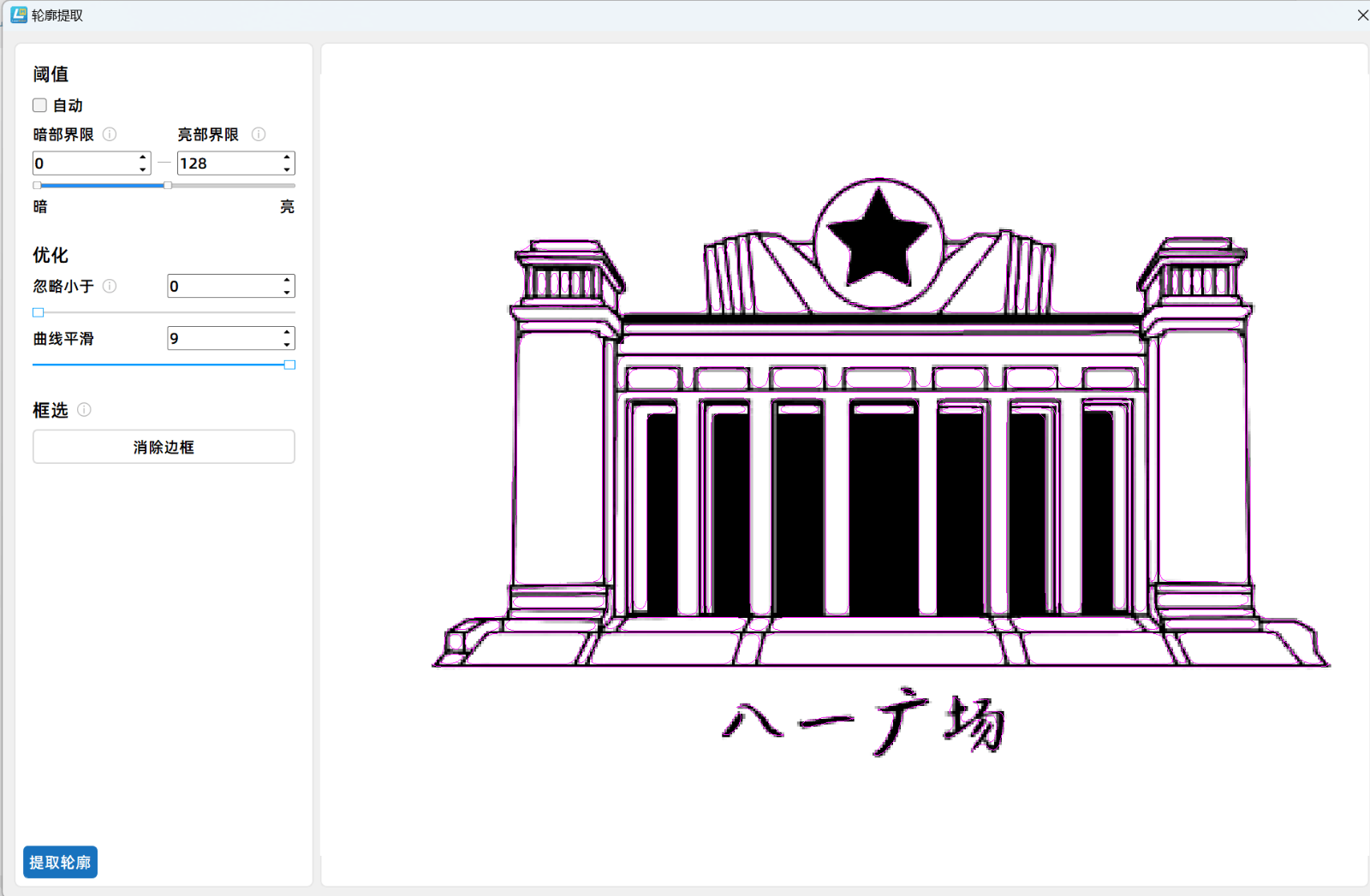
Task: Enable the 自动 threshold checkbox
Action: [39, 105]
